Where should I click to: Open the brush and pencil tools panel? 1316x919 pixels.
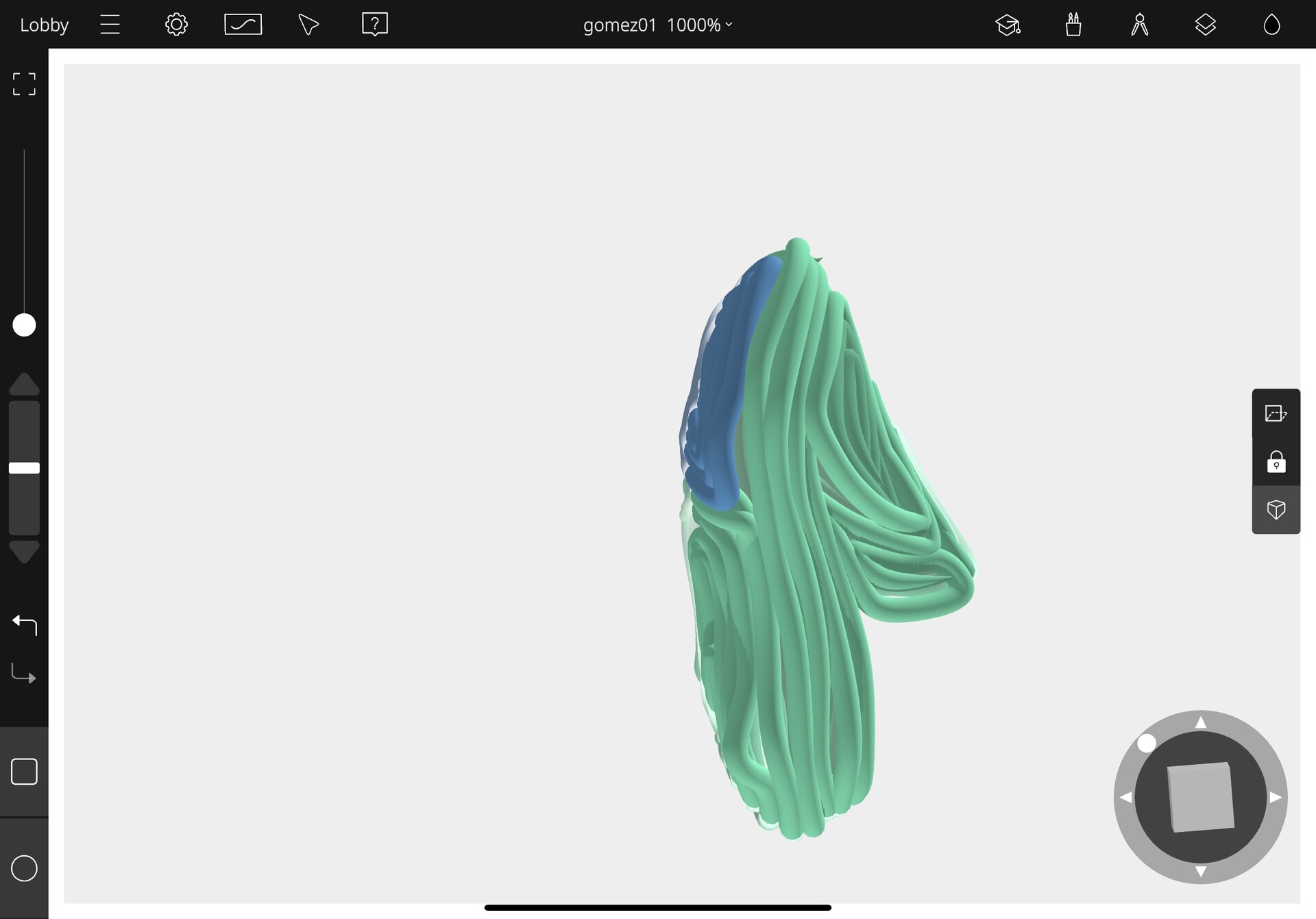[1073, 25]
